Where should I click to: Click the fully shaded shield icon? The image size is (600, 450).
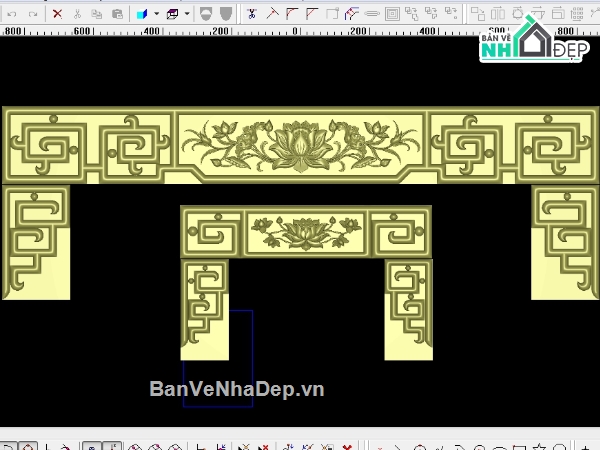(x=226, y=14)
